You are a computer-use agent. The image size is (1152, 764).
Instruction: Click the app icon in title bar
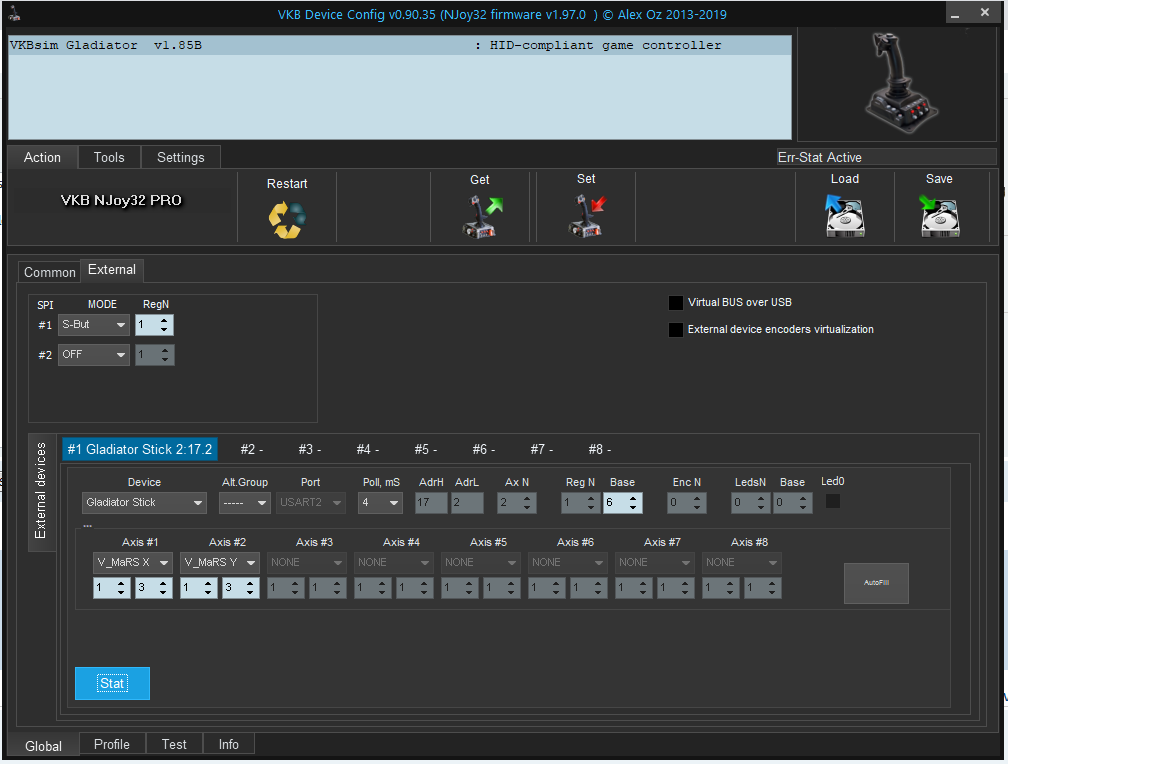click(15, 13)
